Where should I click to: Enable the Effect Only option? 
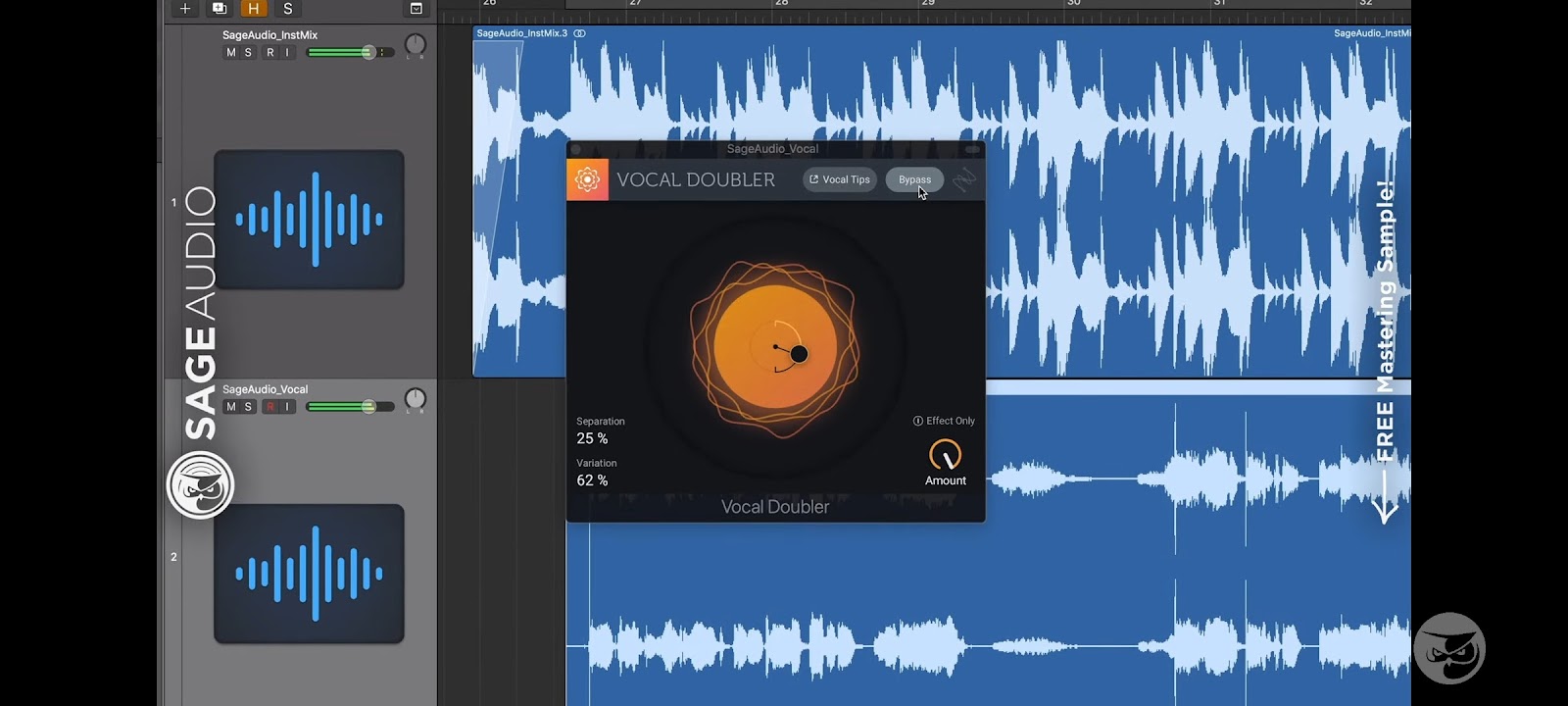tap(944, 421)
